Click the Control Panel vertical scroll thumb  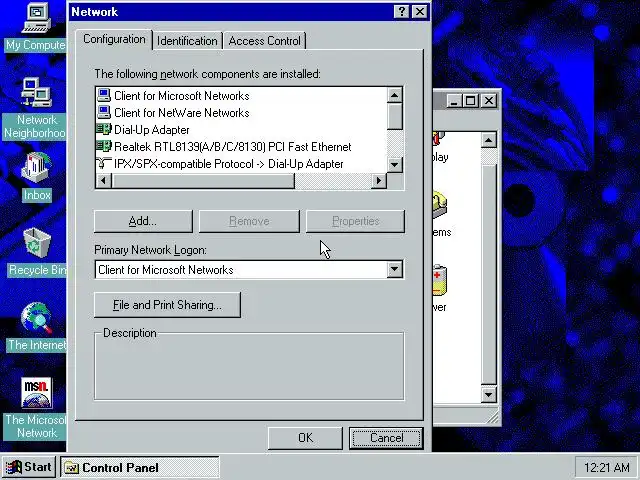pos(489,274)
